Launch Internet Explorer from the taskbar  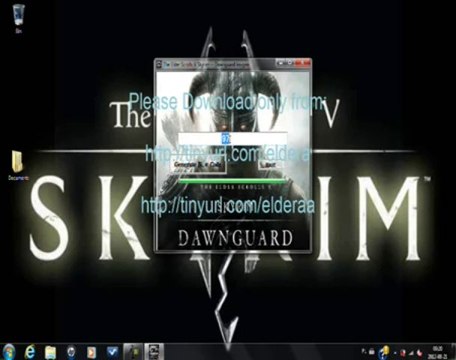point(30,352)
